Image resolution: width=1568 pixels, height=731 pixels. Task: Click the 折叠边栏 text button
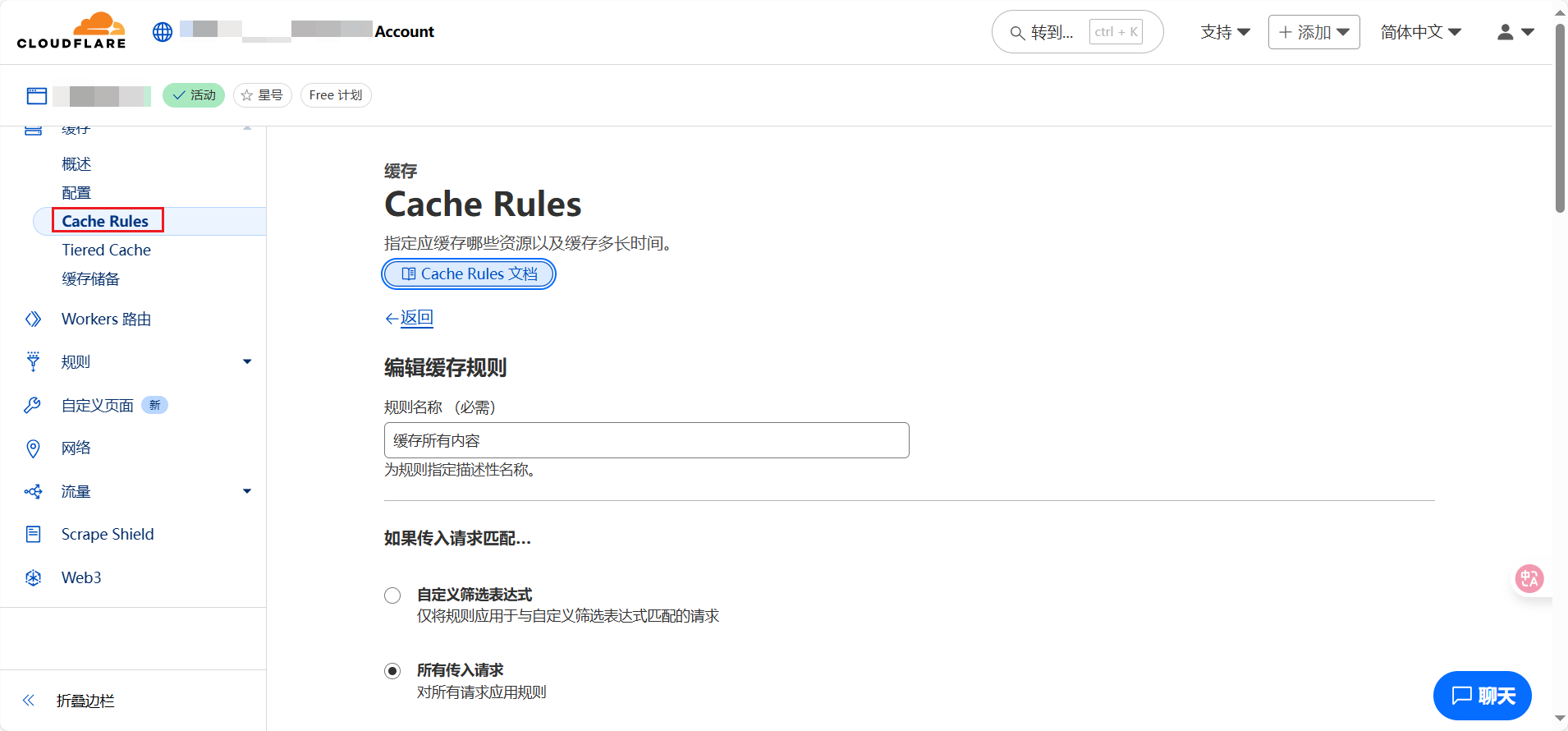85,701
